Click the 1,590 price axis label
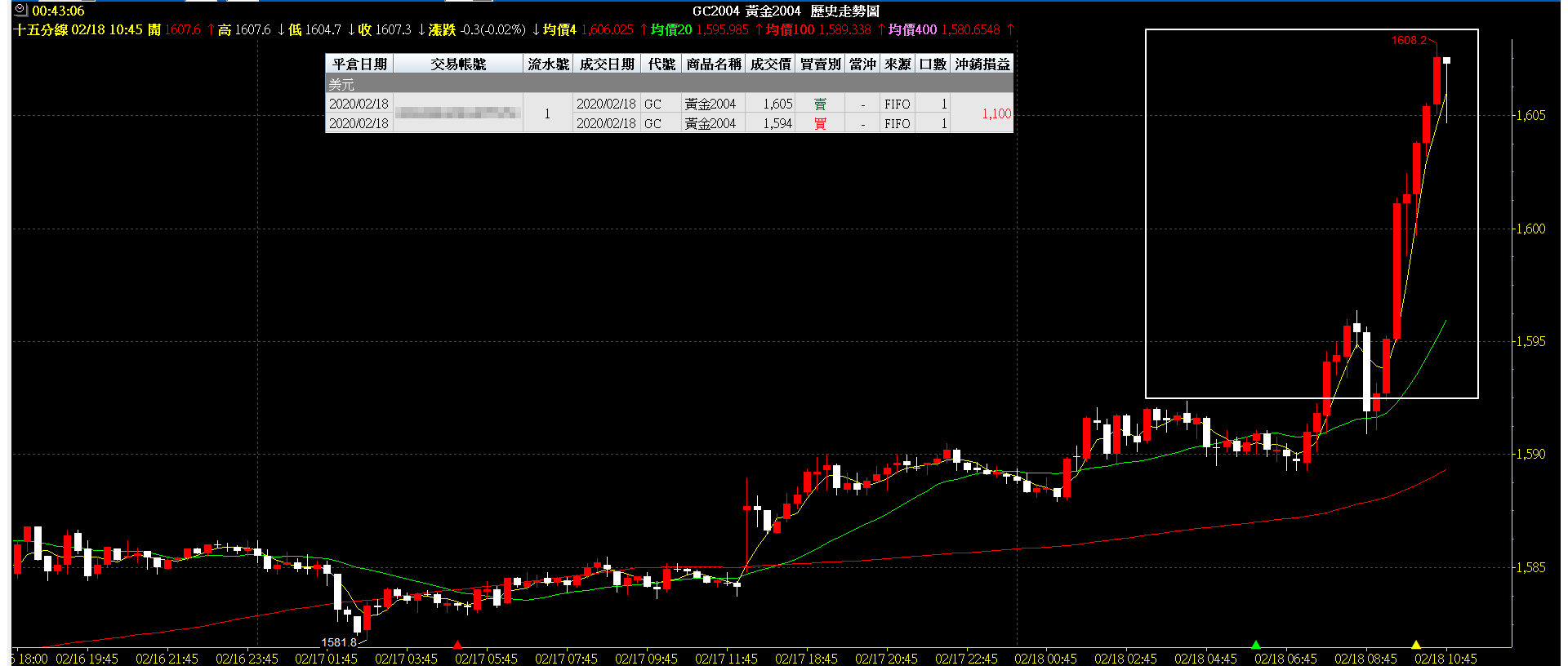 tap(1530, 454)
